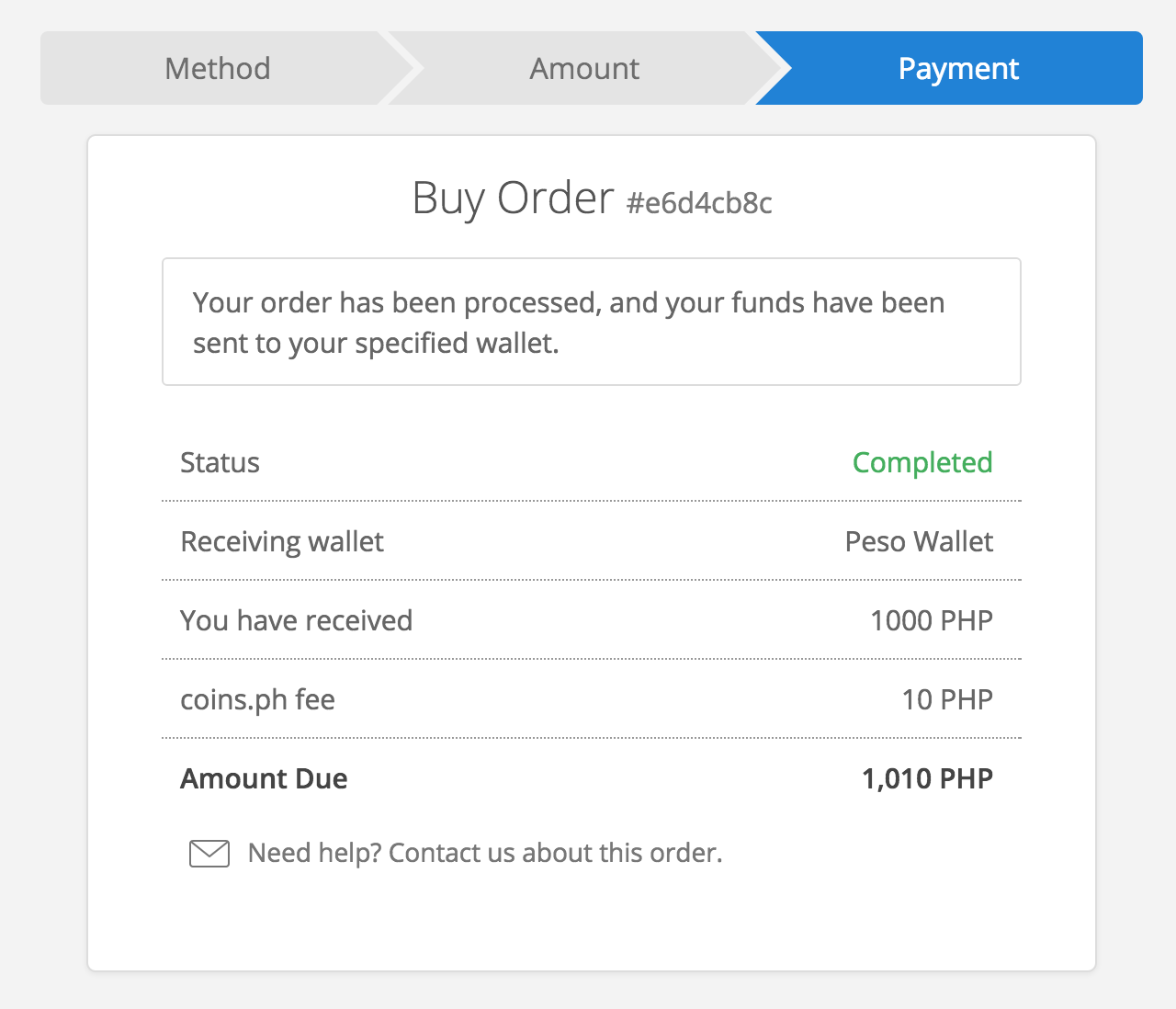Click the envelope icon beside Need help
This screenshot has width=1176, height=1009.
click(209, 854)
